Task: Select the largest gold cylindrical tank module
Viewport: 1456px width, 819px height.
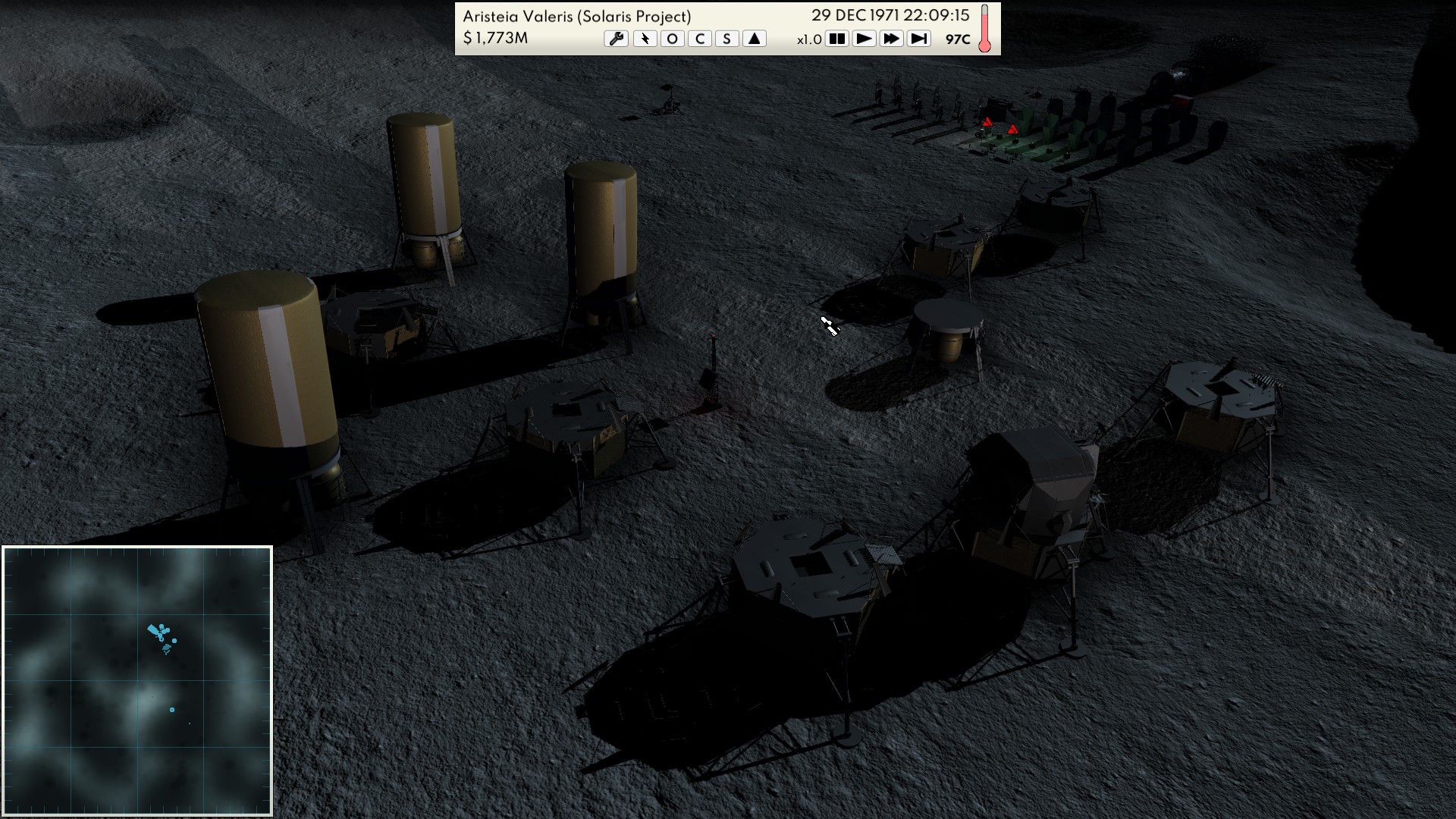Action: [x=267, y=372]
